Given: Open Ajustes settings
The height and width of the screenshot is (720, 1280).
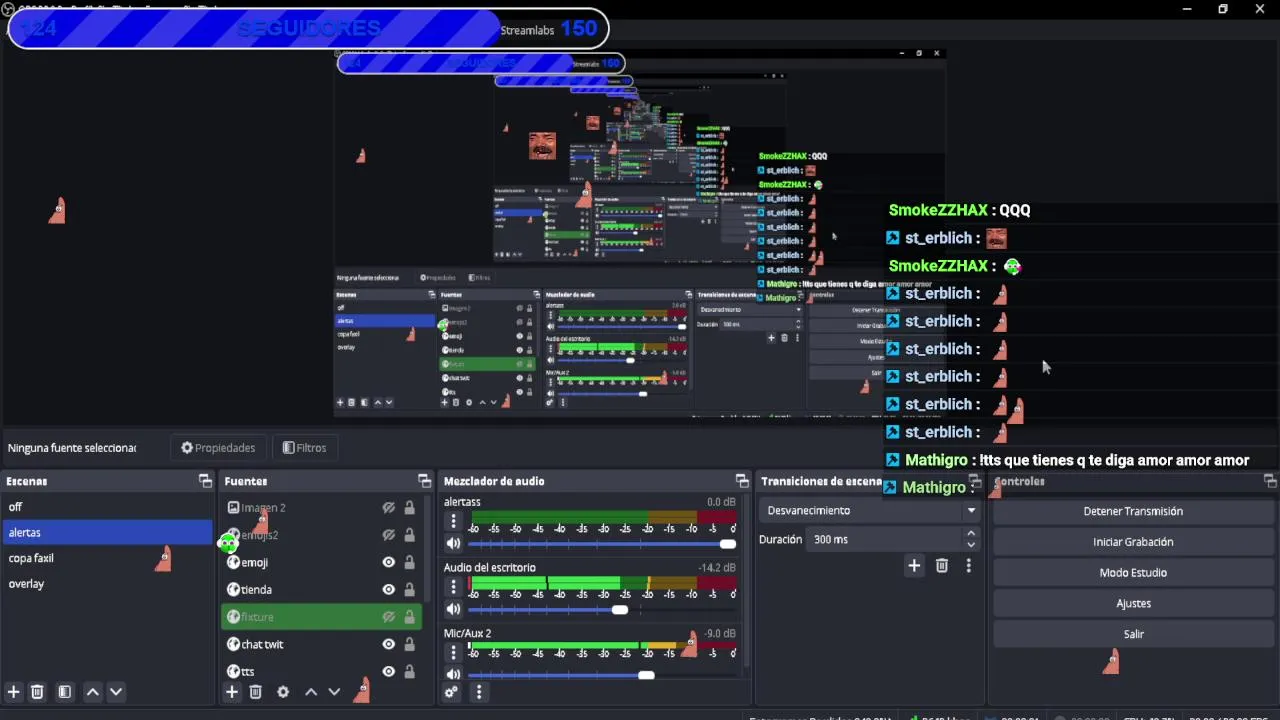Looking at the screenshot, I should (x=1133, y=604).
